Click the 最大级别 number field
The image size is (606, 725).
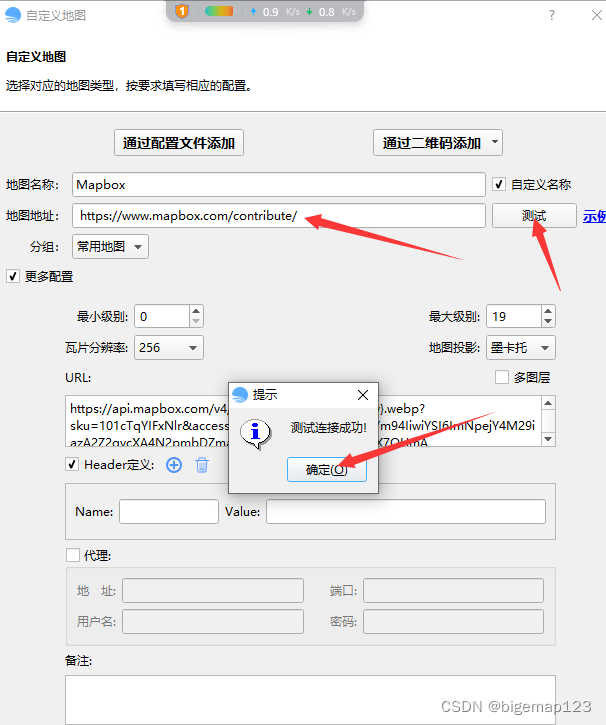(514, 317)
